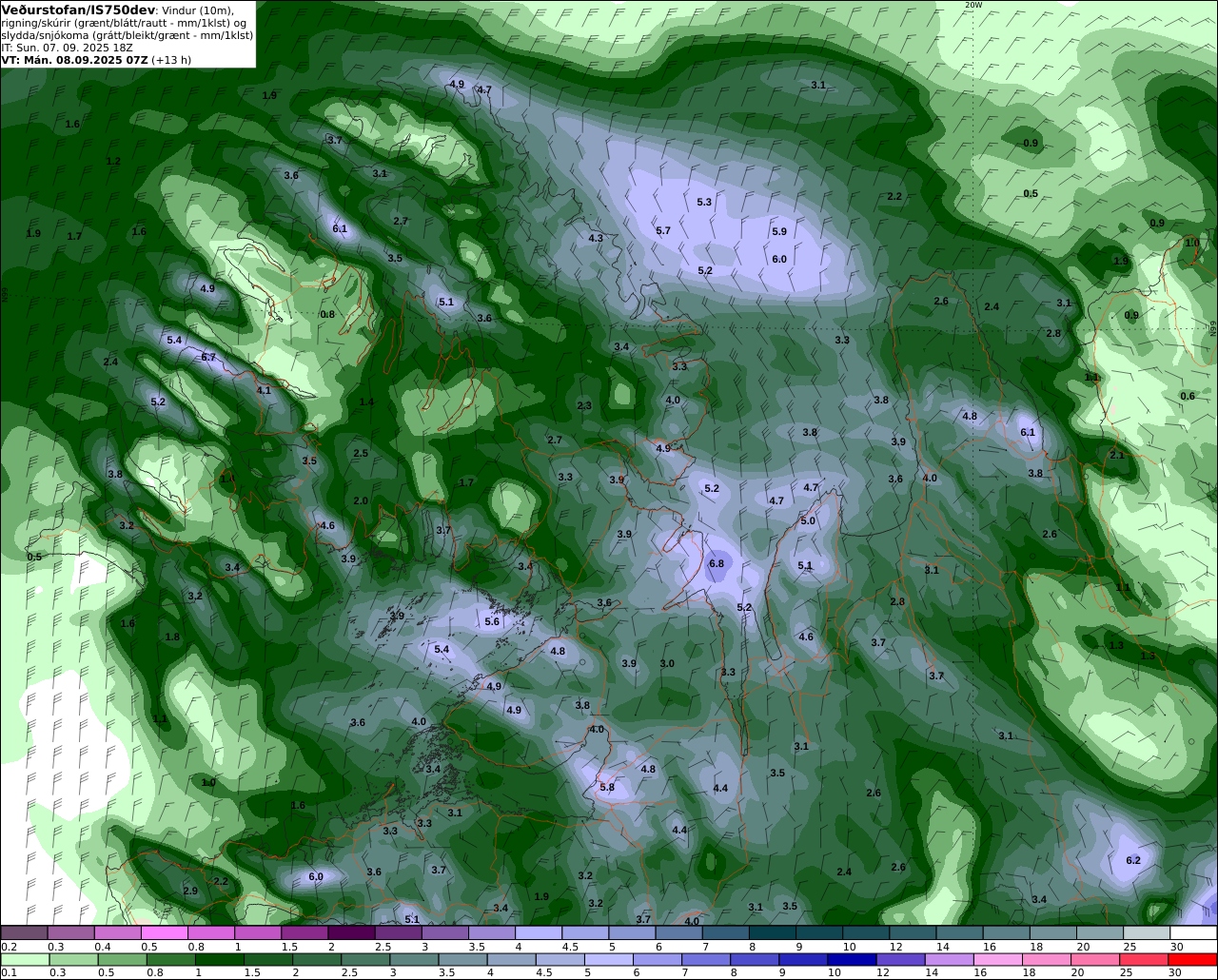This screenshot has height=980, width=1218.
Task: Select the bright pink 0.5–0.8 swatch in upper legend
Action: (x=164, y=933)
